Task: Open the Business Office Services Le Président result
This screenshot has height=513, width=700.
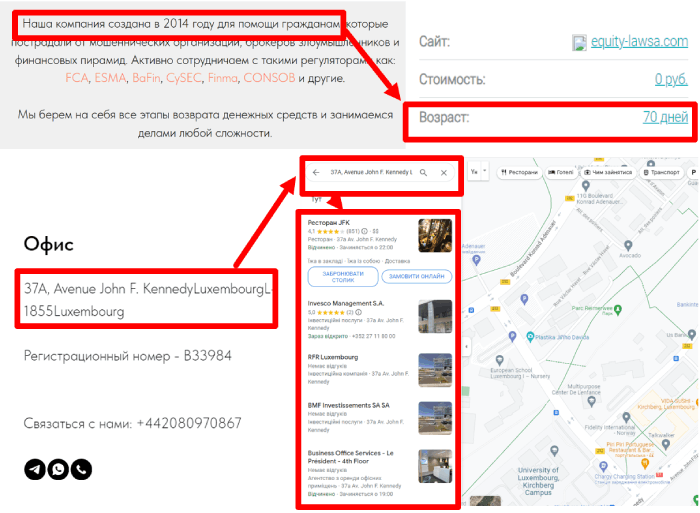Action: click(350, 457)
